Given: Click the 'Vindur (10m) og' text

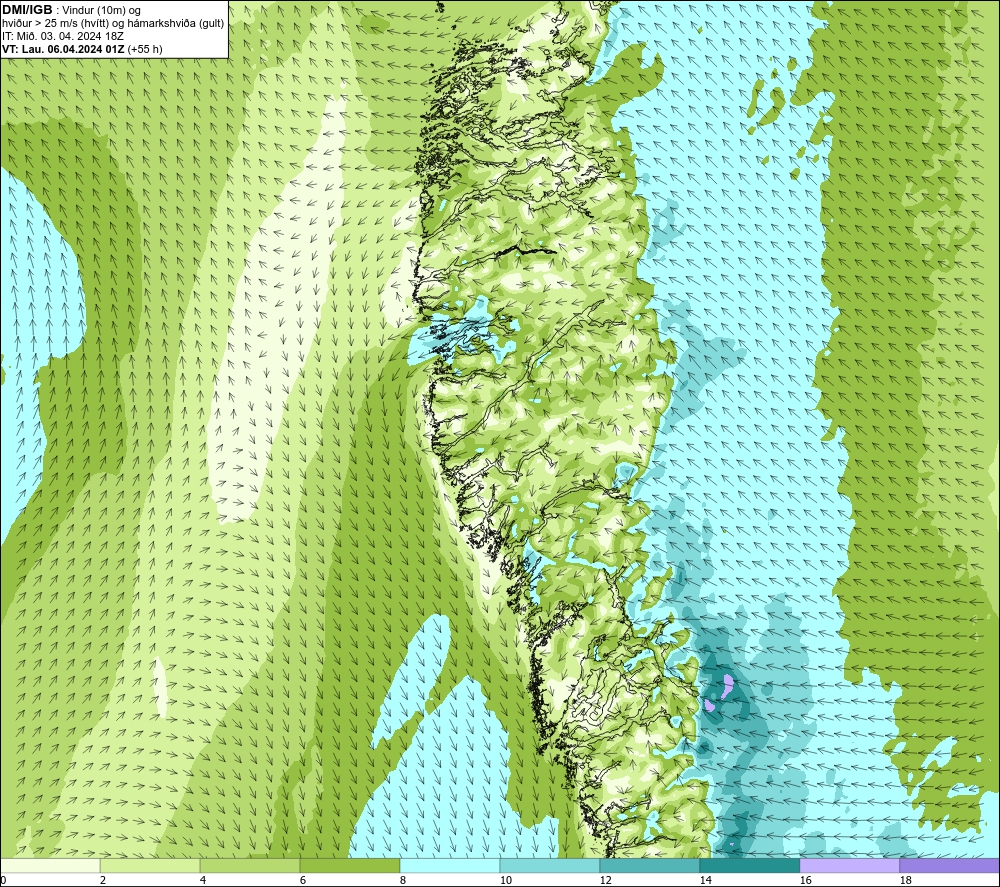Looking at the screenshot, I should click(102, 11).
